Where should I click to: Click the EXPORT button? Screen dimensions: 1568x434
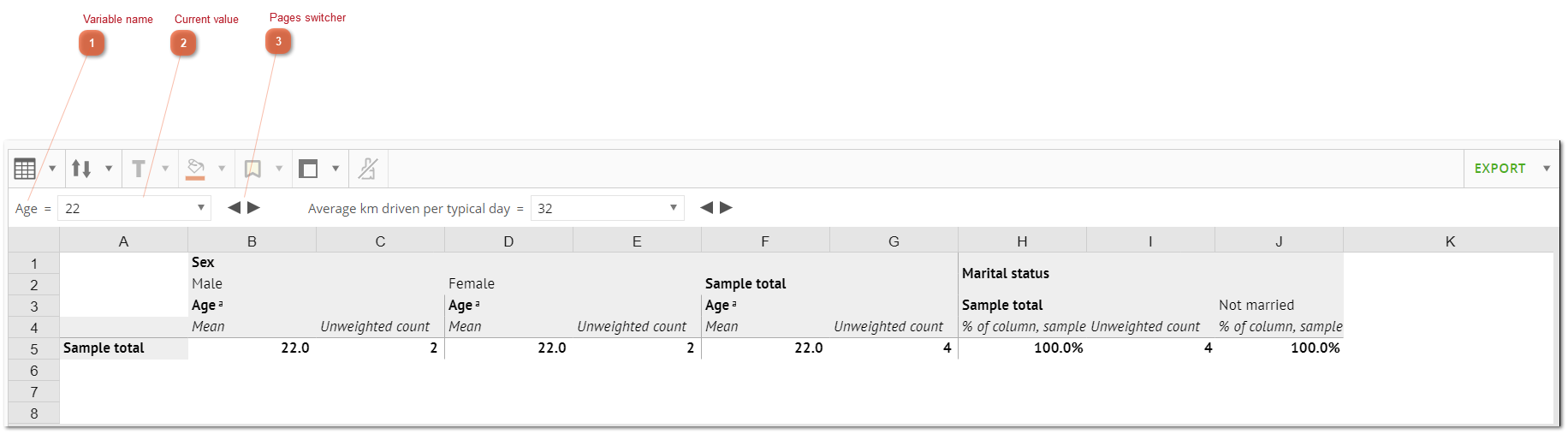point(1500,169)
